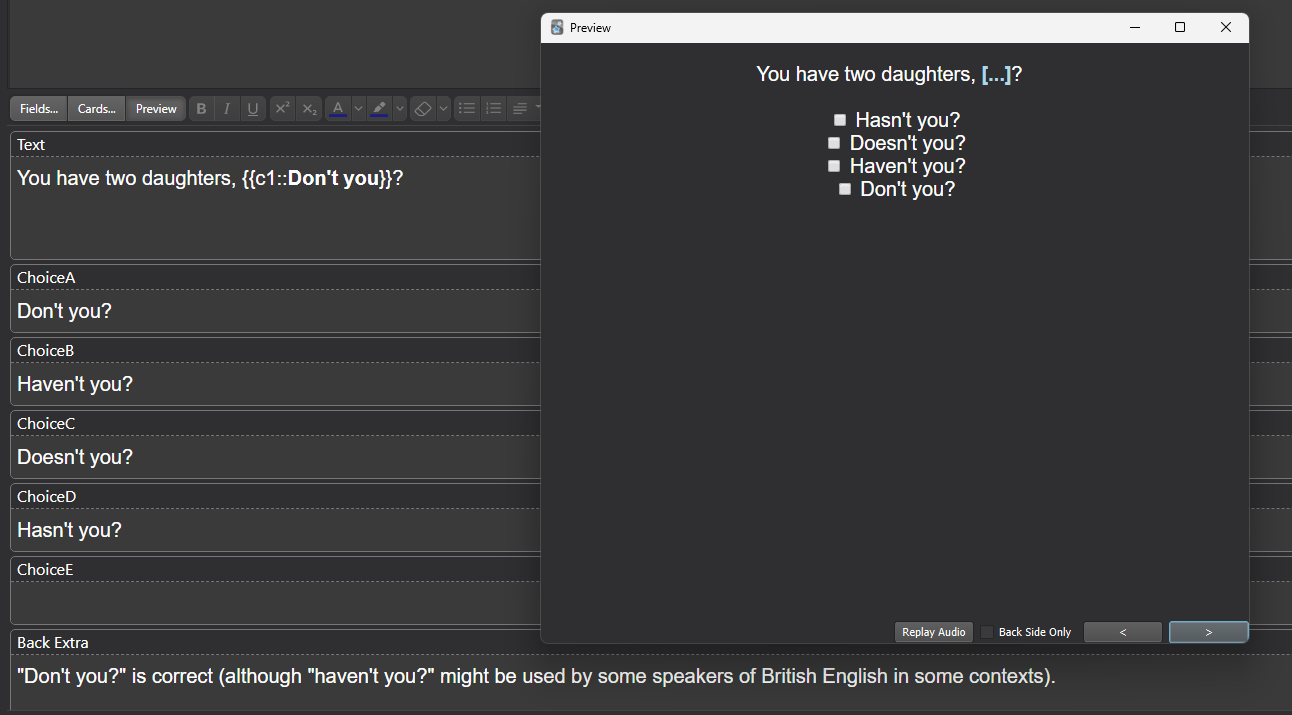Click into the Back Extra field text
Image resolution: width=1292 pixels, height=715 pixels.
click(536, 676)
